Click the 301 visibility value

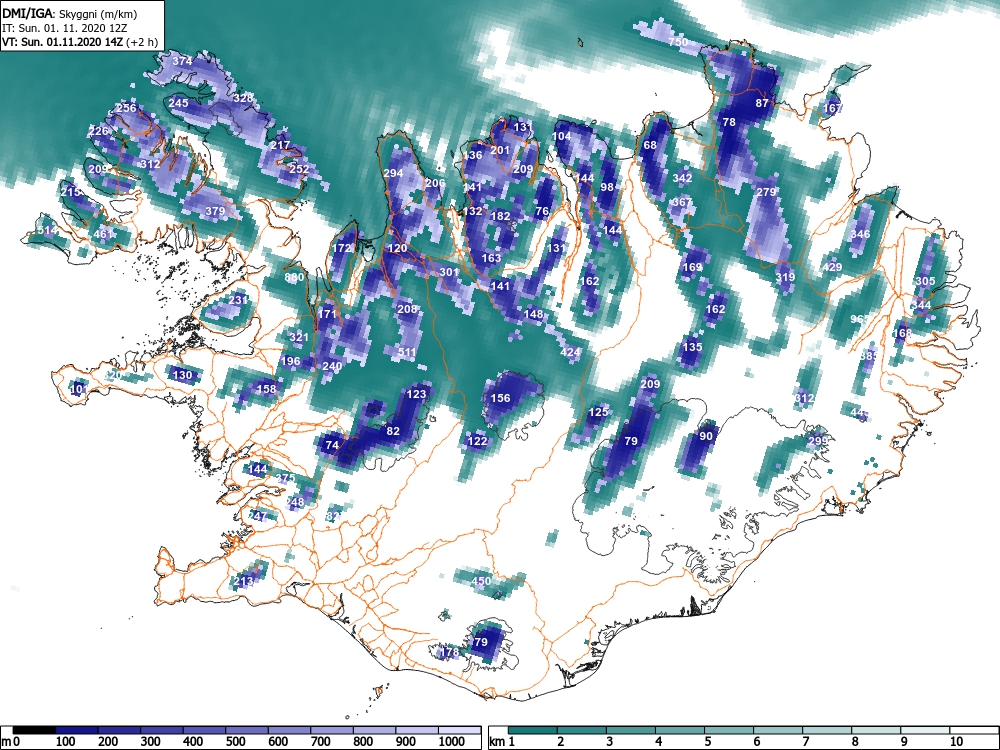[x=449, y=272]
